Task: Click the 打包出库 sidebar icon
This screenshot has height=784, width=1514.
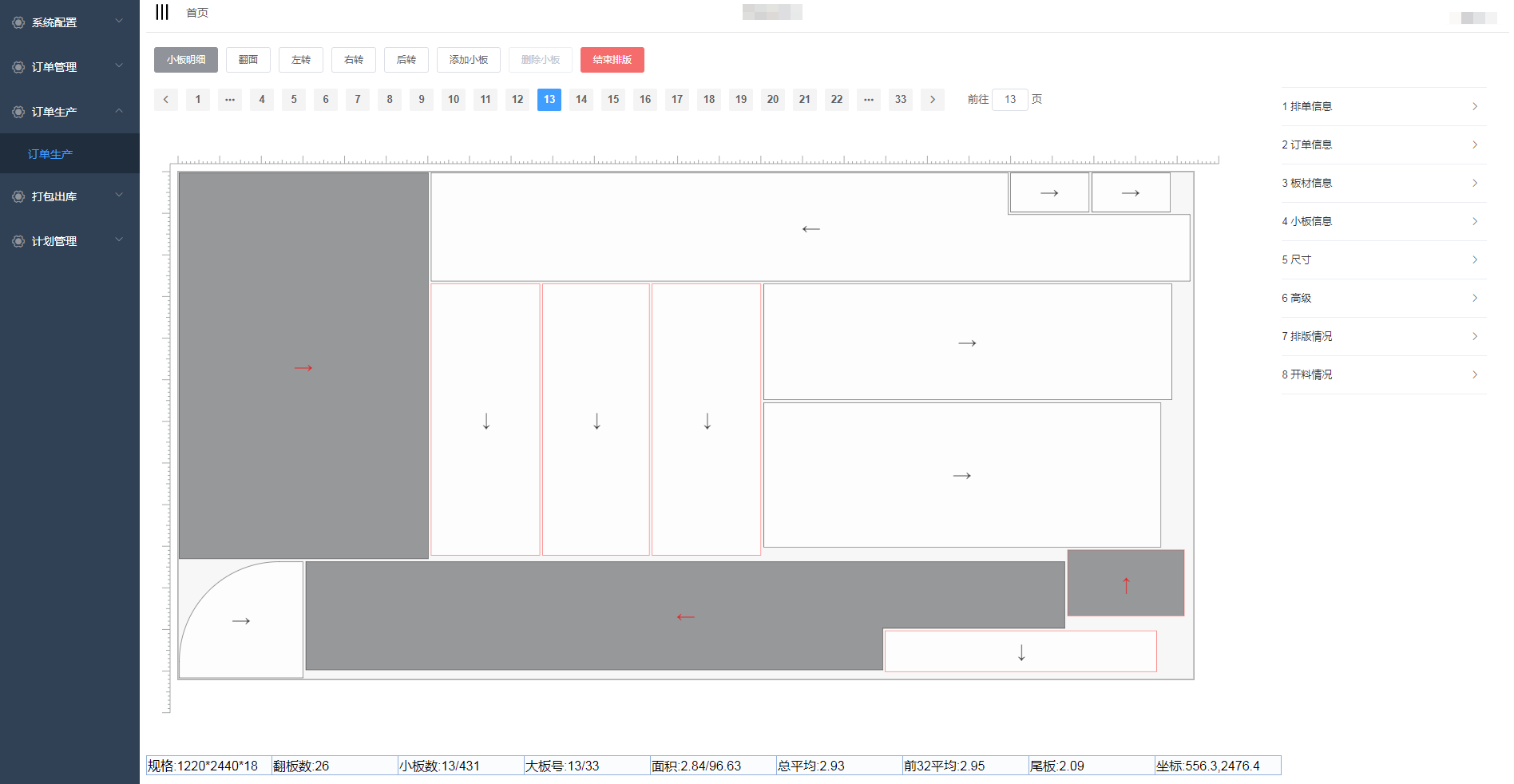Action: (x=18, y=196)
